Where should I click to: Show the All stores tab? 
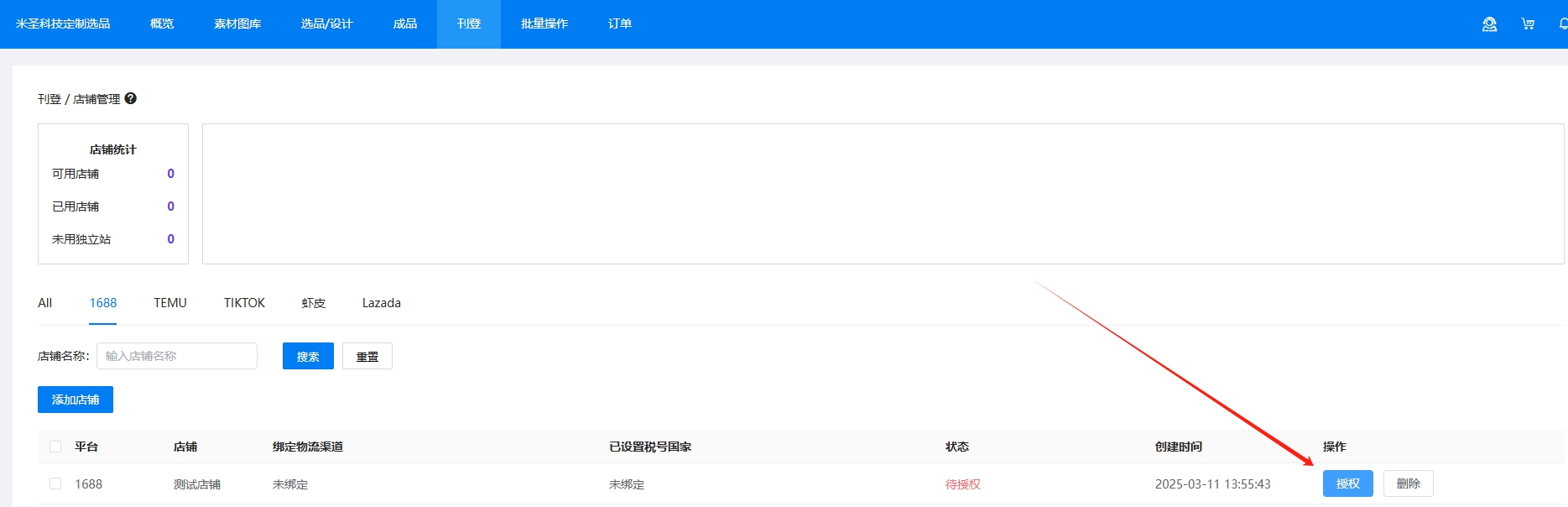(x=45, y=303)
